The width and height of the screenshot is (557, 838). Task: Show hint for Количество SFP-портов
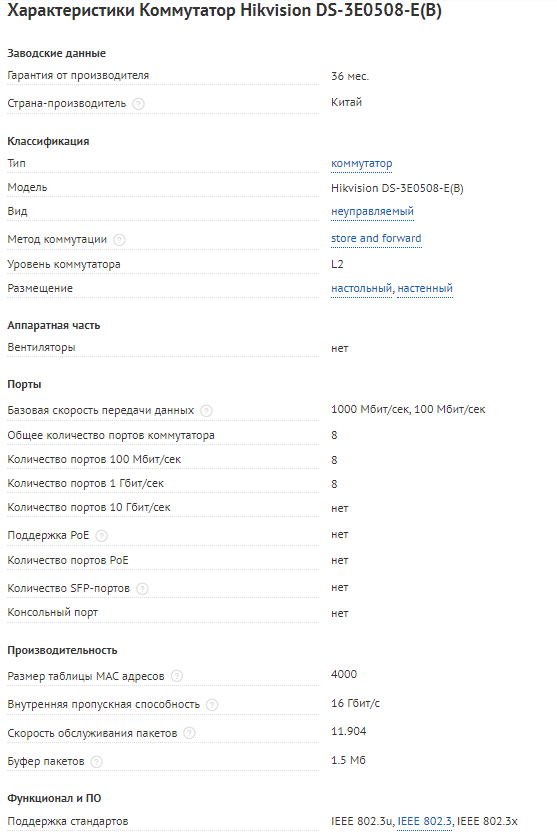pyautogui.click(x=142, y=589)
